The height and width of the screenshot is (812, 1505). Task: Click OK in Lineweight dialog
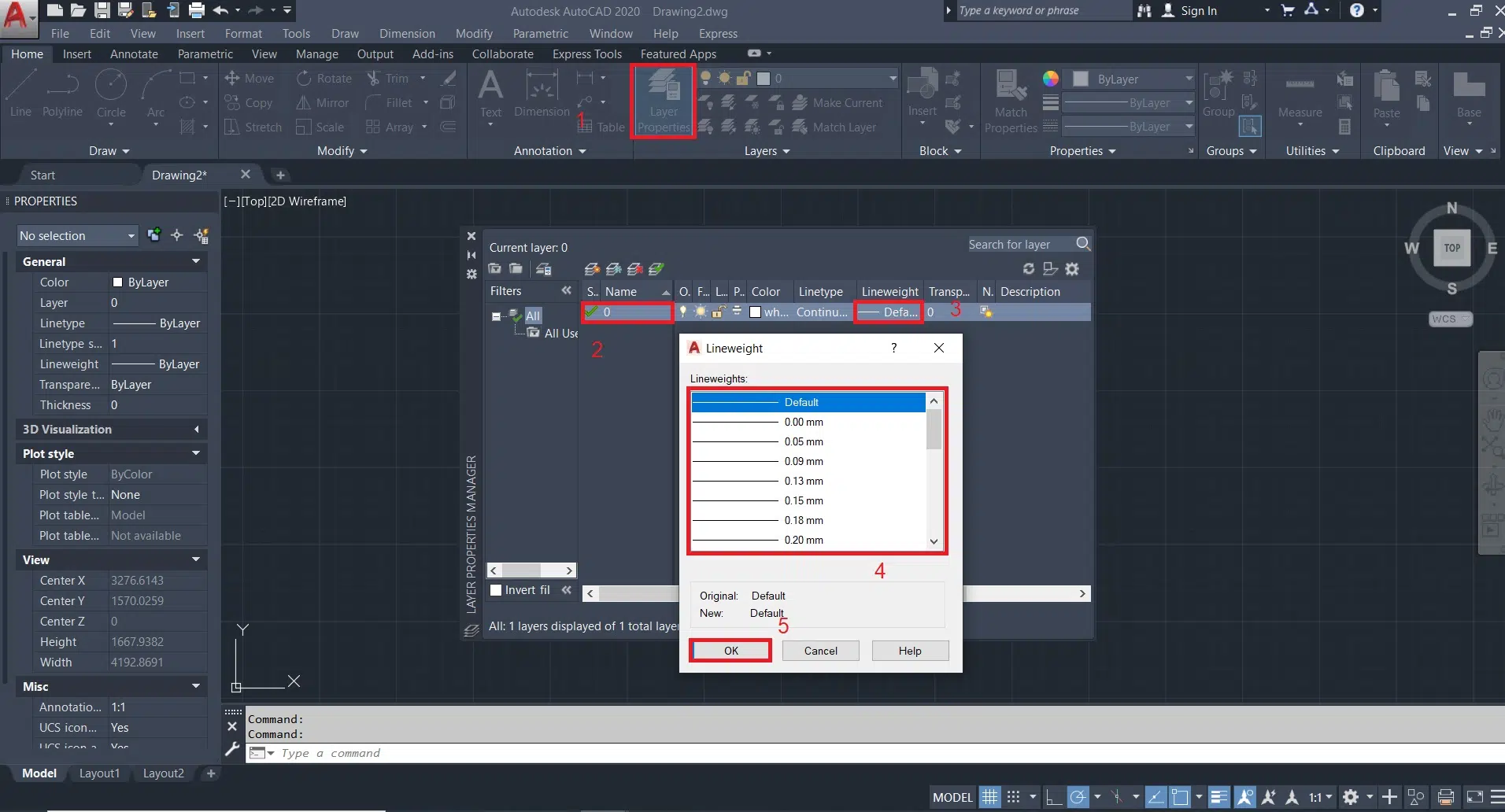pyautogui.click(x=730, y=651)
